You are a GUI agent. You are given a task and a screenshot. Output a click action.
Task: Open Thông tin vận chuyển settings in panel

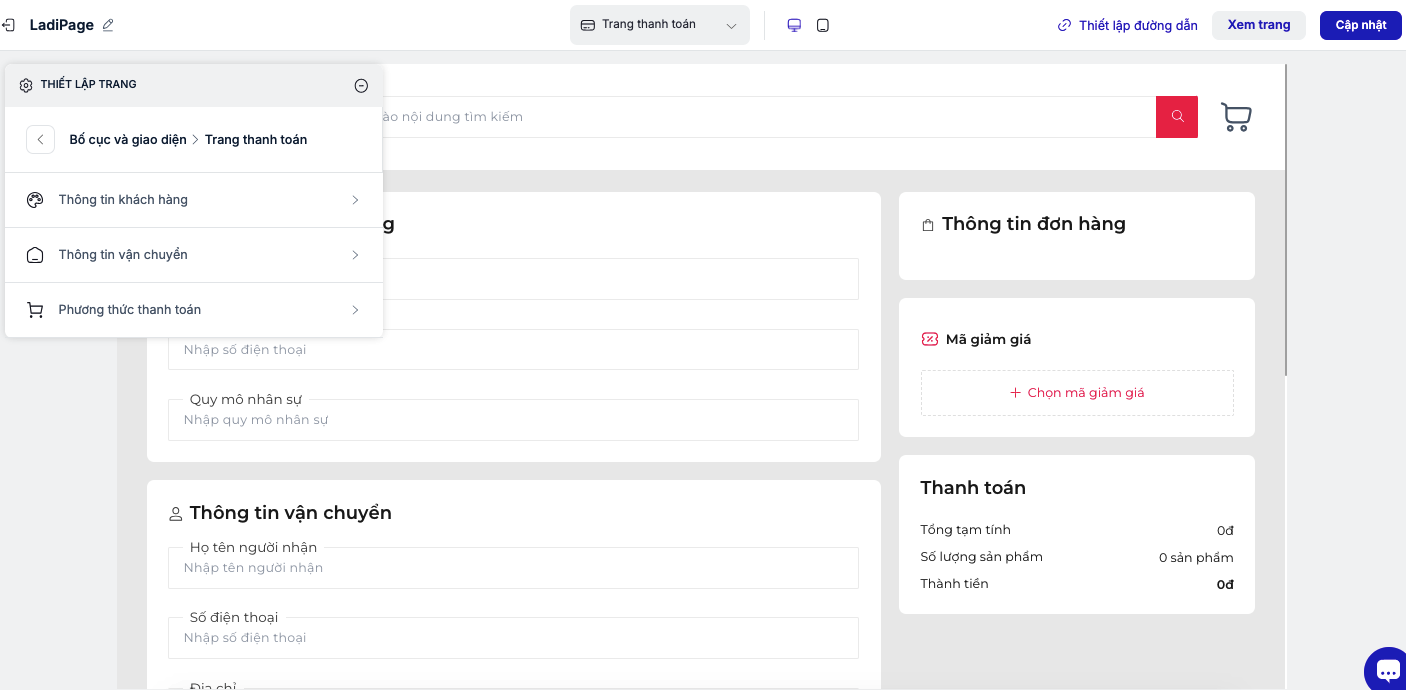pyautogui.click(x=194, y=255)
